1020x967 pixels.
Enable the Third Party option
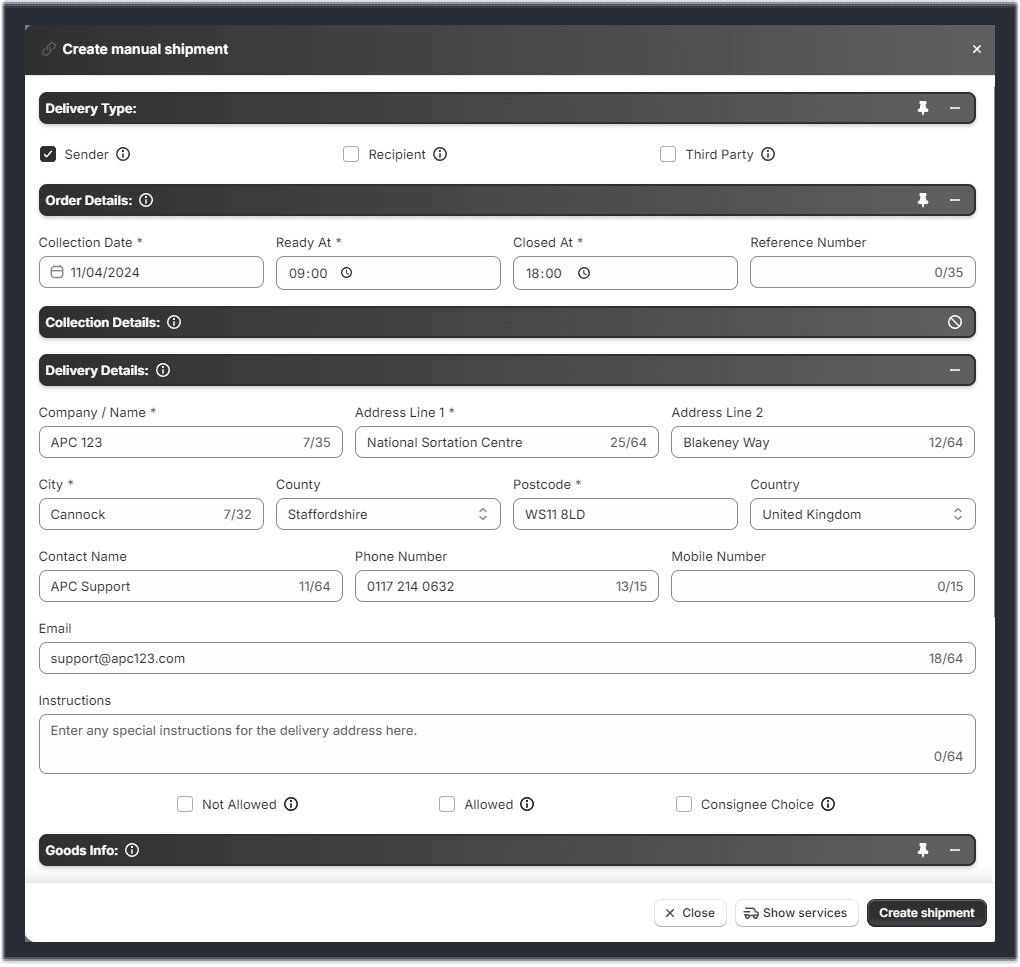668,154
